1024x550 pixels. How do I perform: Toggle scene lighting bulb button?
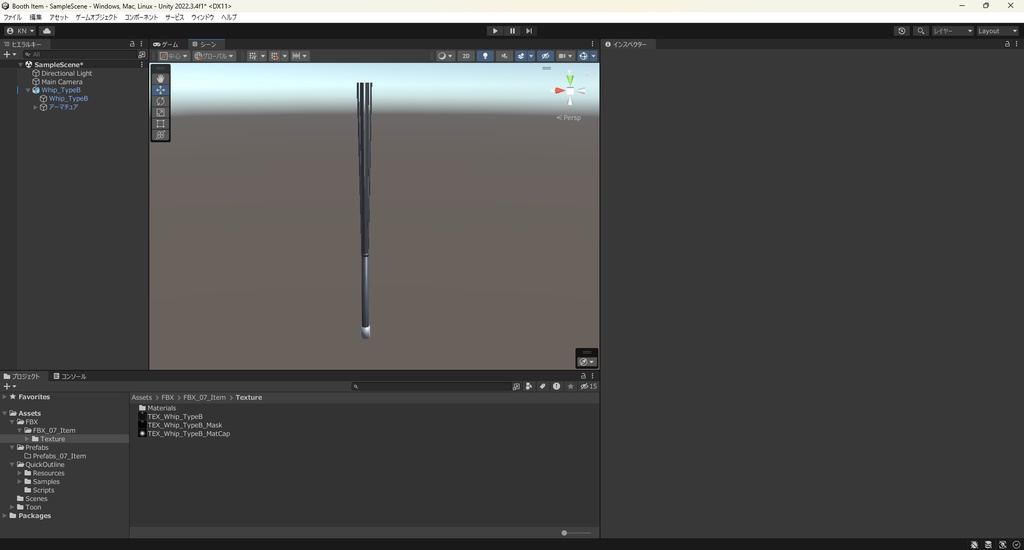(485, 56)
